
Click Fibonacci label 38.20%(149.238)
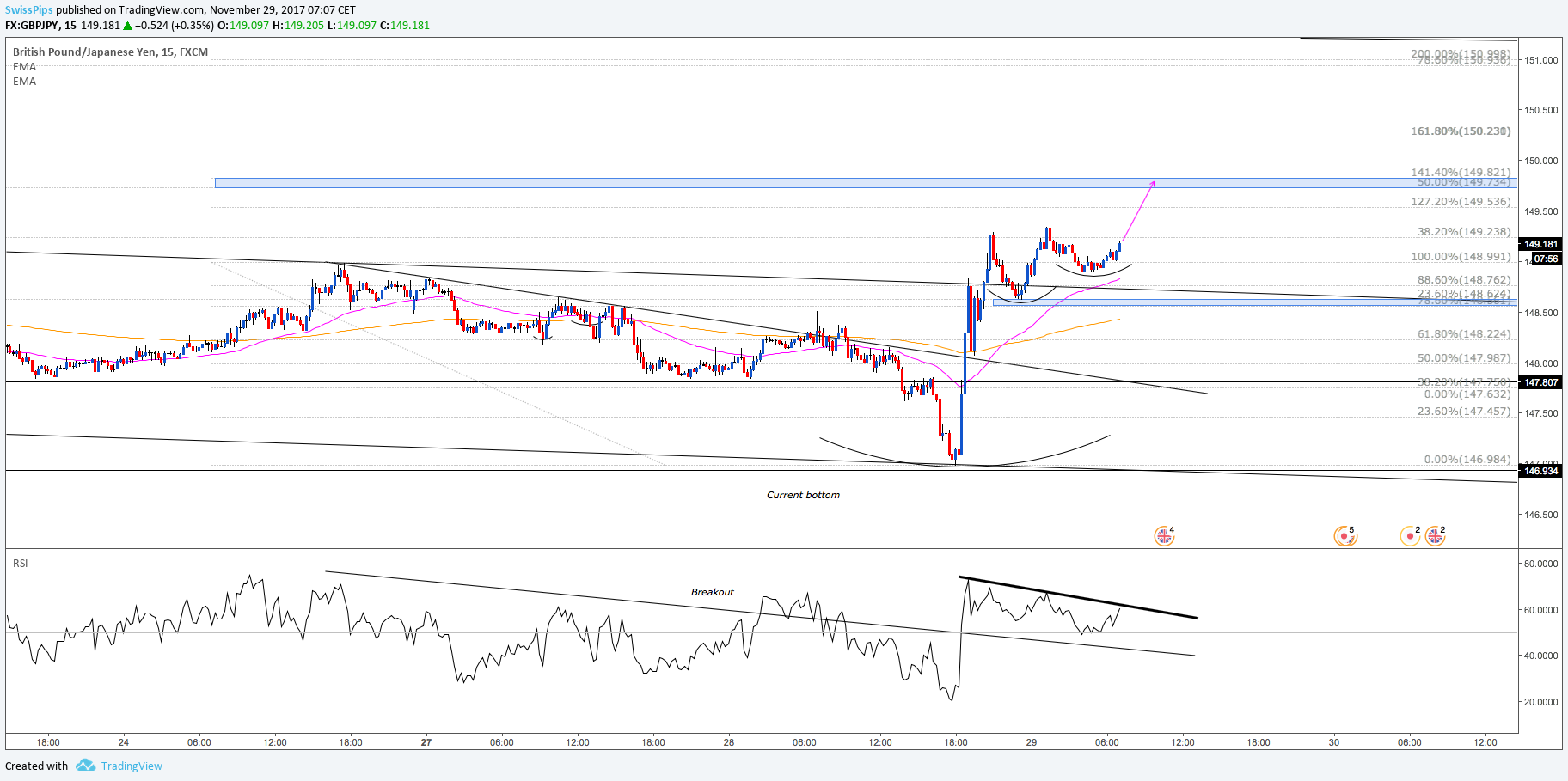click(x=1464, y=232)
